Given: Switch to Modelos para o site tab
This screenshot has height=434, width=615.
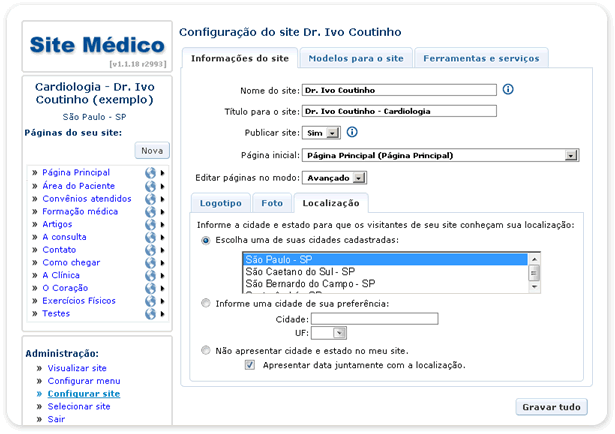Looking at the screenshot, I should tap(355, 58).
